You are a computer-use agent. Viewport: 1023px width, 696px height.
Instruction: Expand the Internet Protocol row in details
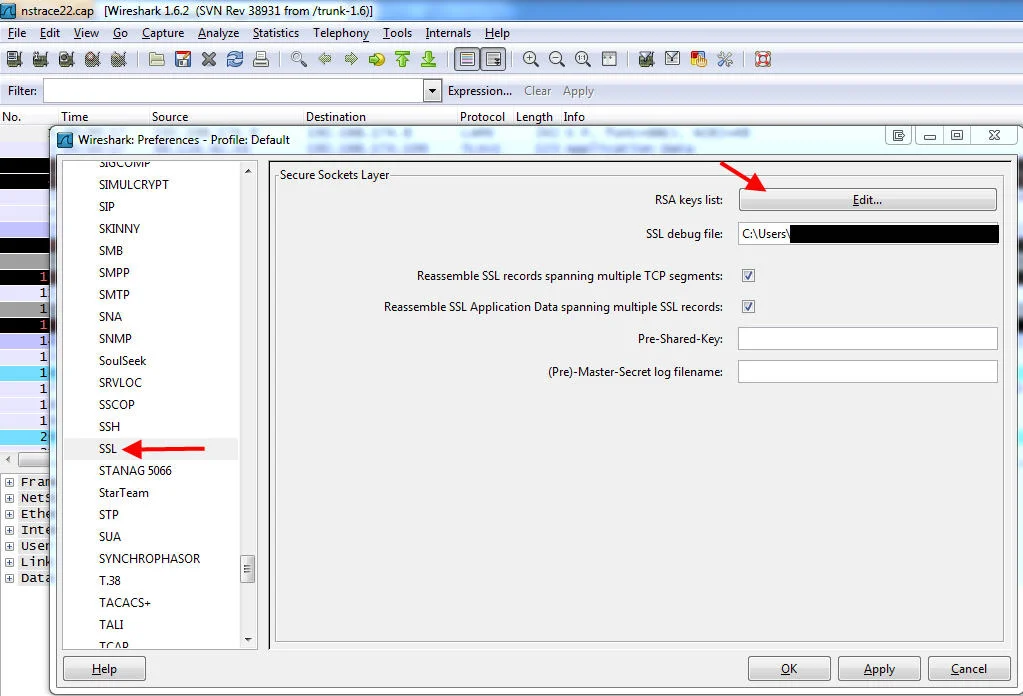pyautogui.click(x=9, y=530)
